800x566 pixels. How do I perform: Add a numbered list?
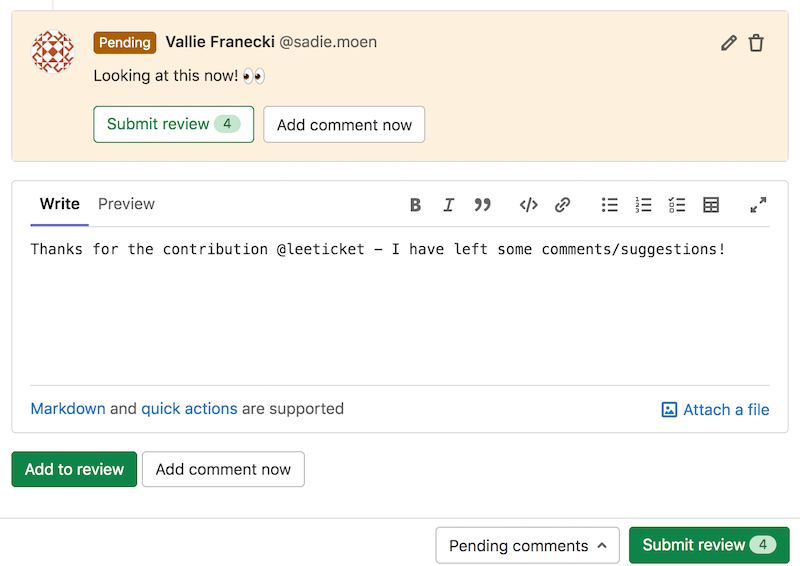(x=643, y=205)
